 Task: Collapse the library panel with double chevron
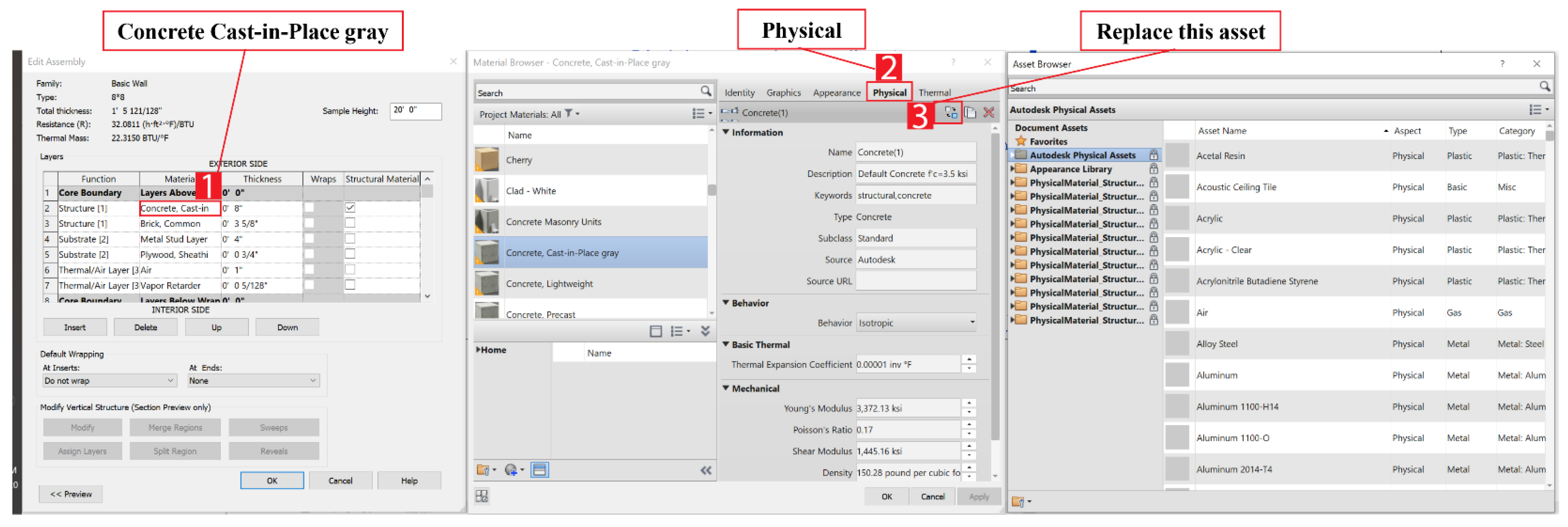click(x=705, y=470)
